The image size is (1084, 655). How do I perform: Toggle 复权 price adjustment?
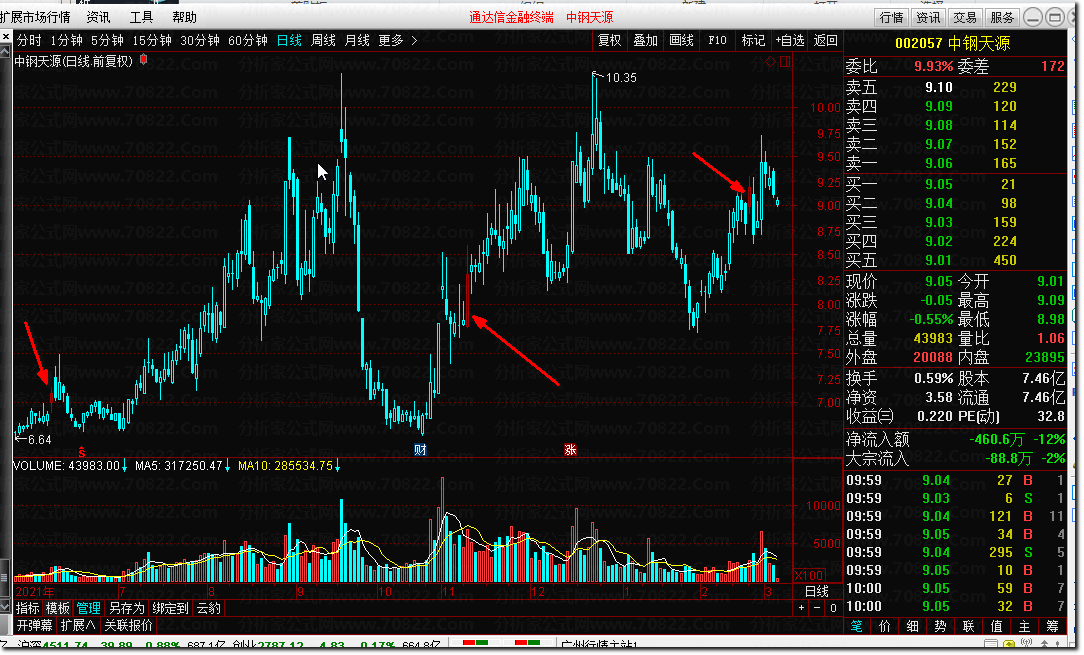[x=610, y=40]
